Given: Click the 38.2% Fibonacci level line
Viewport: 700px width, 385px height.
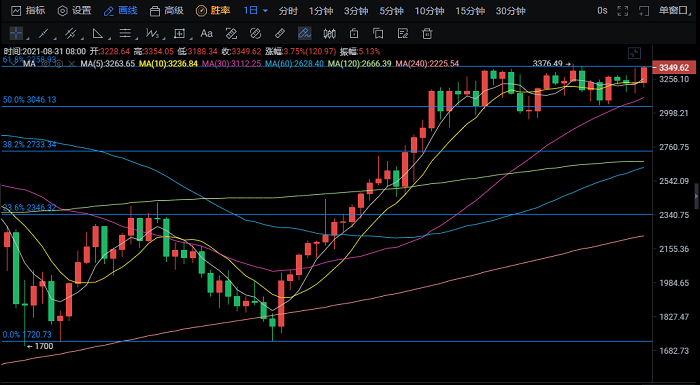Looking at the screenshot, I should click(327, 151).
